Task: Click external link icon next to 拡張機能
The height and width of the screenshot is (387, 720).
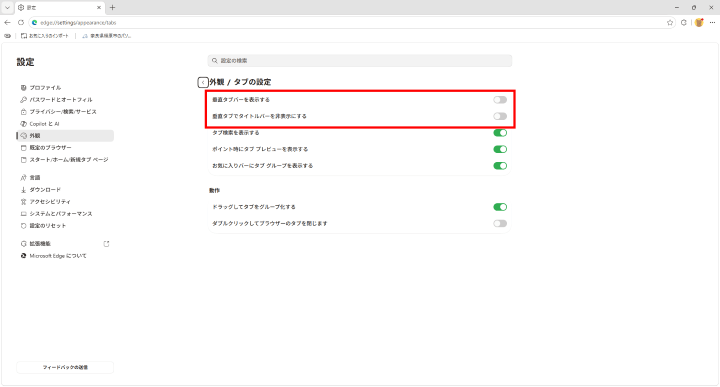Action: pyautogui.click(x=107, y=244)
